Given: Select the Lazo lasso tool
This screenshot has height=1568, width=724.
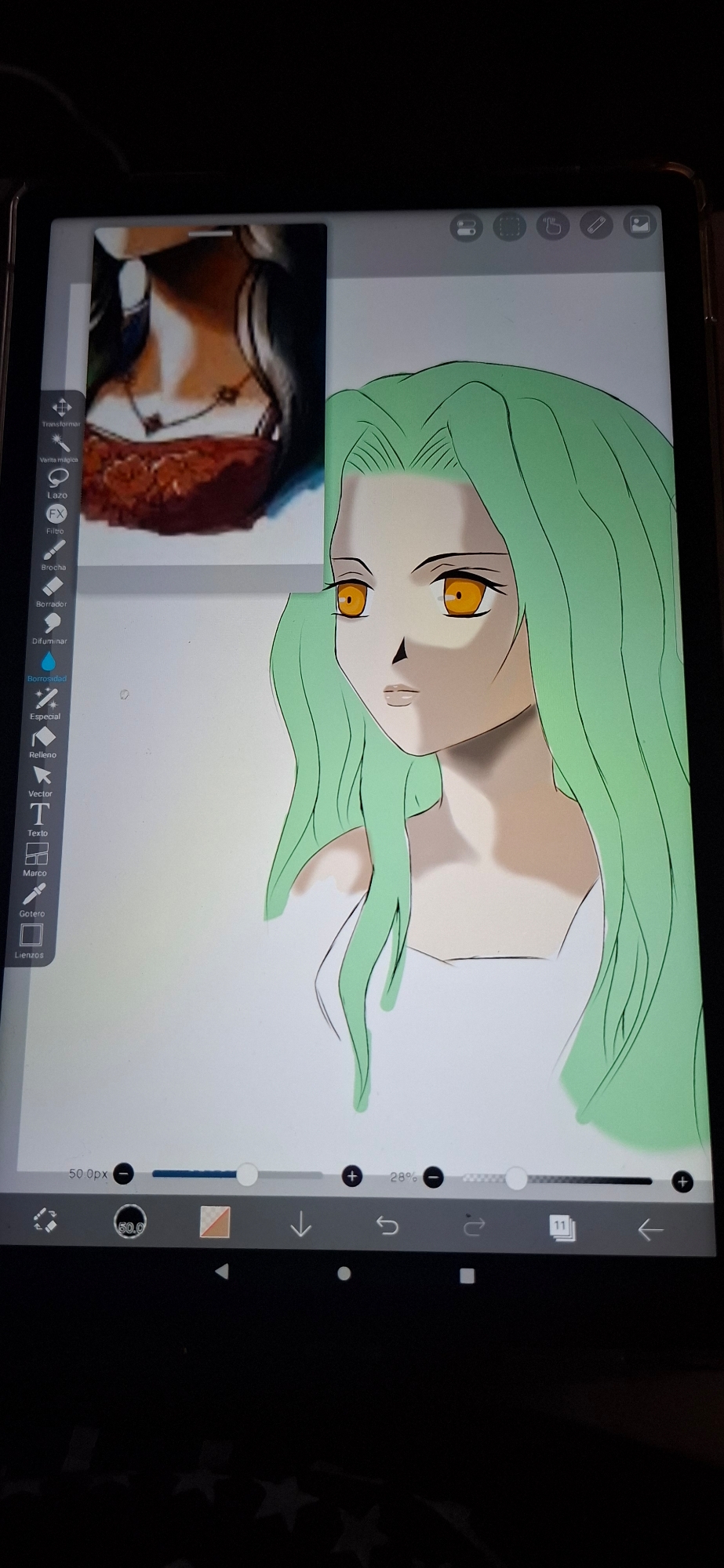Looking at the screenshot, I should click(57, 477).
